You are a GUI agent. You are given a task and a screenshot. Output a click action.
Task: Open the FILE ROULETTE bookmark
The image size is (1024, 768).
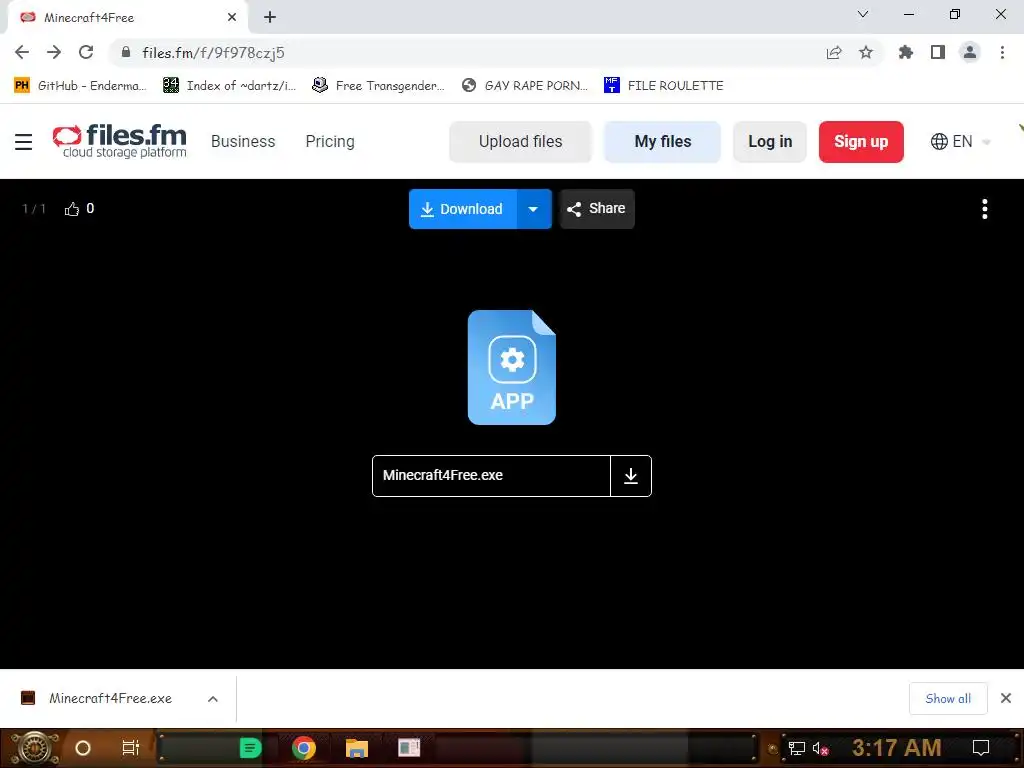[664, 86]
